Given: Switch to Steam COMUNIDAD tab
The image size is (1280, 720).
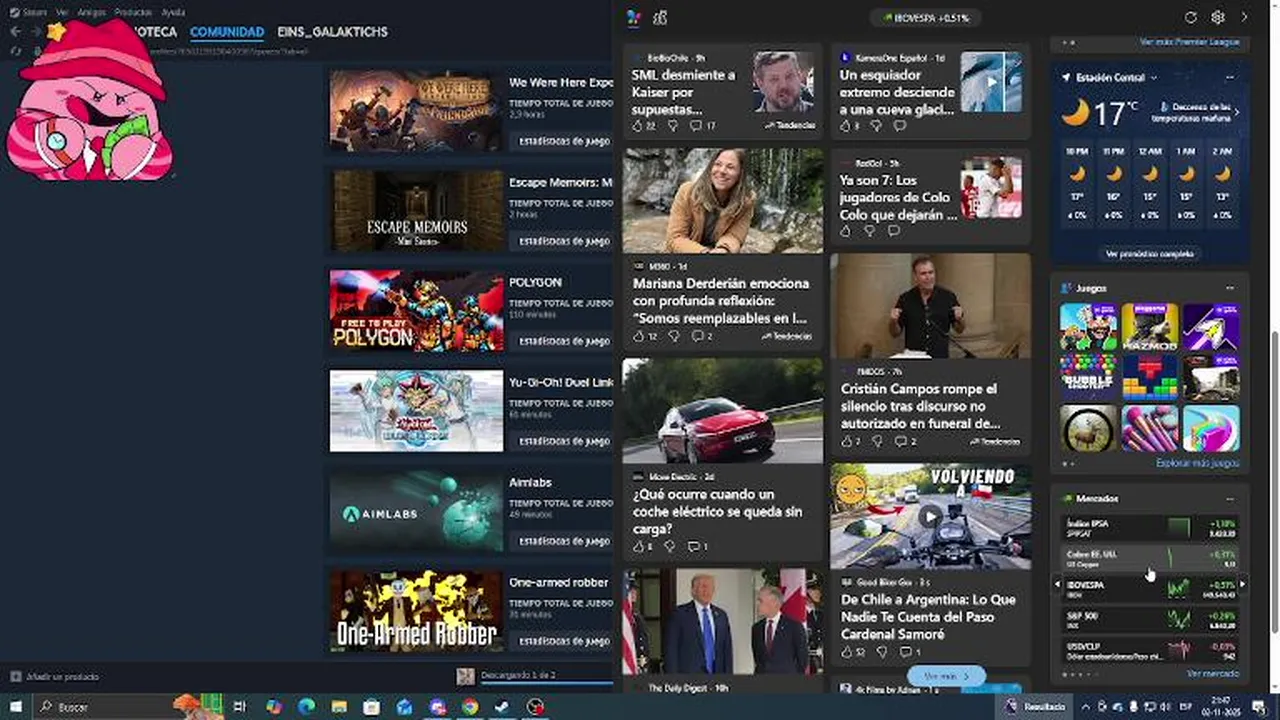Looking at the screenshot, I should pyautogui.click(x=227, y=32).
